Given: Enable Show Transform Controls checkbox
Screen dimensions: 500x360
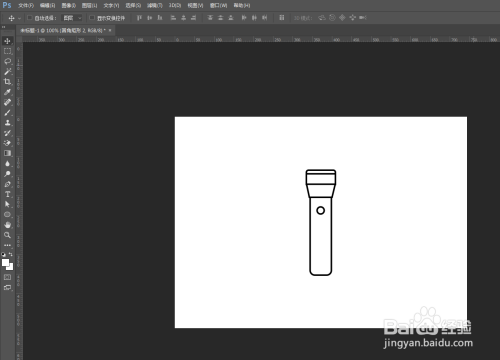Looking at the screenshot, I should (x=92, y=18).
